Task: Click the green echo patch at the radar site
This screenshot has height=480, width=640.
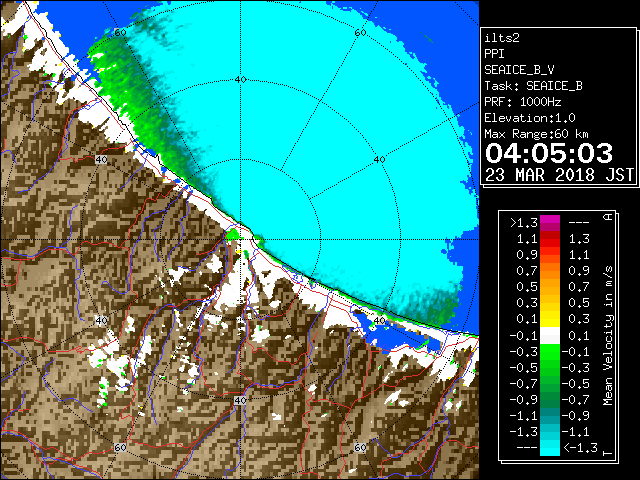Action: (x=233, y=235)
